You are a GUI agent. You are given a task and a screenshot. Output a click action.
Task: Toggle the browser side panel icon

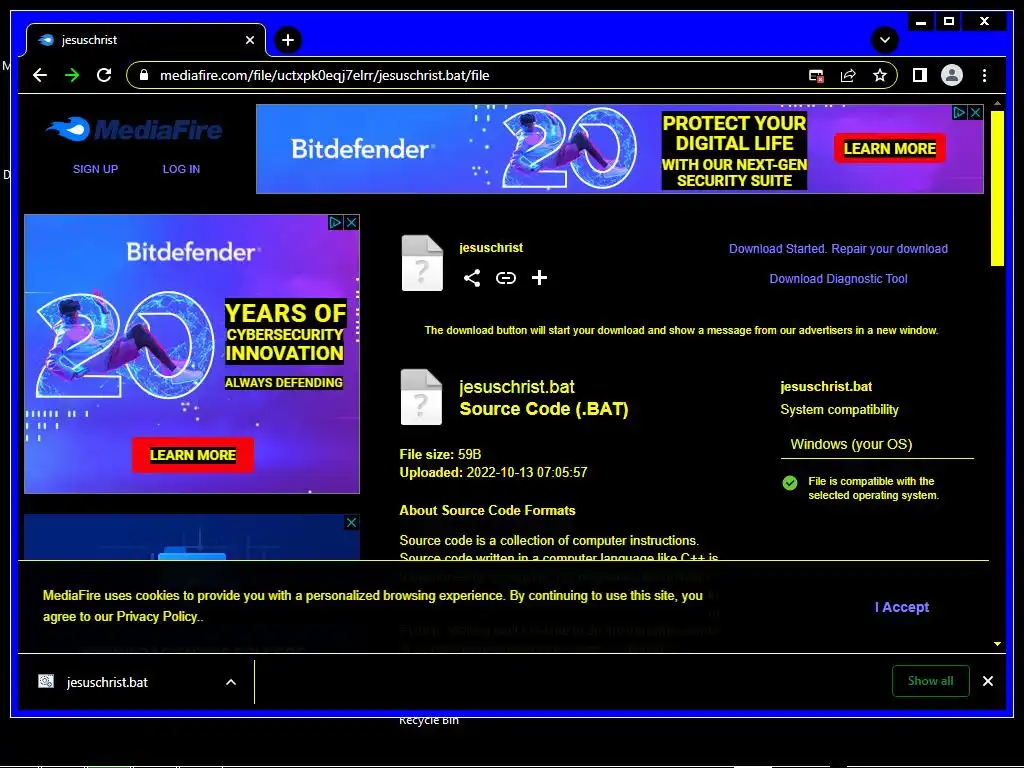pyautogui.click(x=920, y=75)
